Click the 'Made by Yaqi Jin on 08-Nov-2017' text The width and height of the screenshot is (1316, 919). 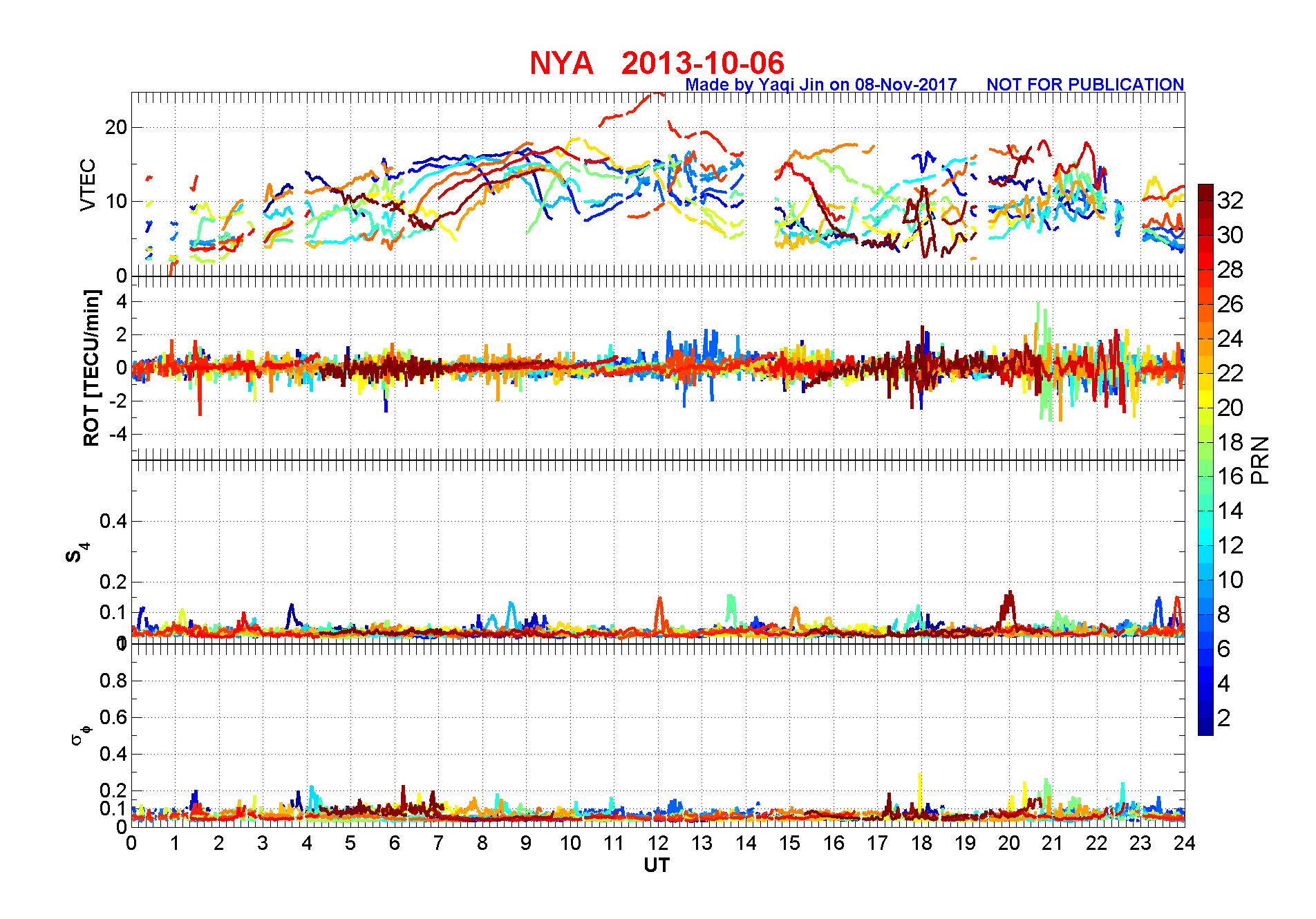[821, 84]
